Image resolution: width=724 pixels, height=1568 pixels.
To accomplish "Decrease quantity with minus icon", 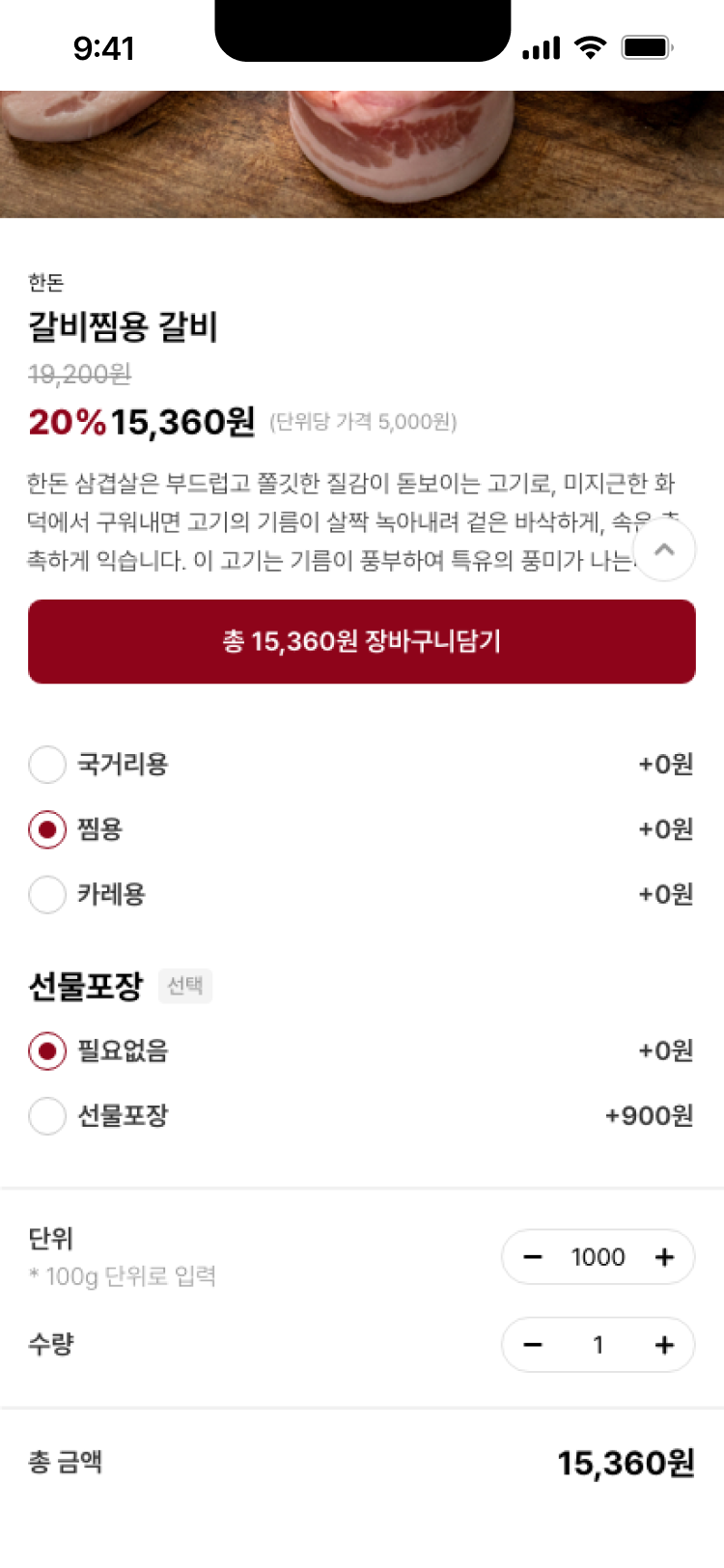I will click(533, 1345).
